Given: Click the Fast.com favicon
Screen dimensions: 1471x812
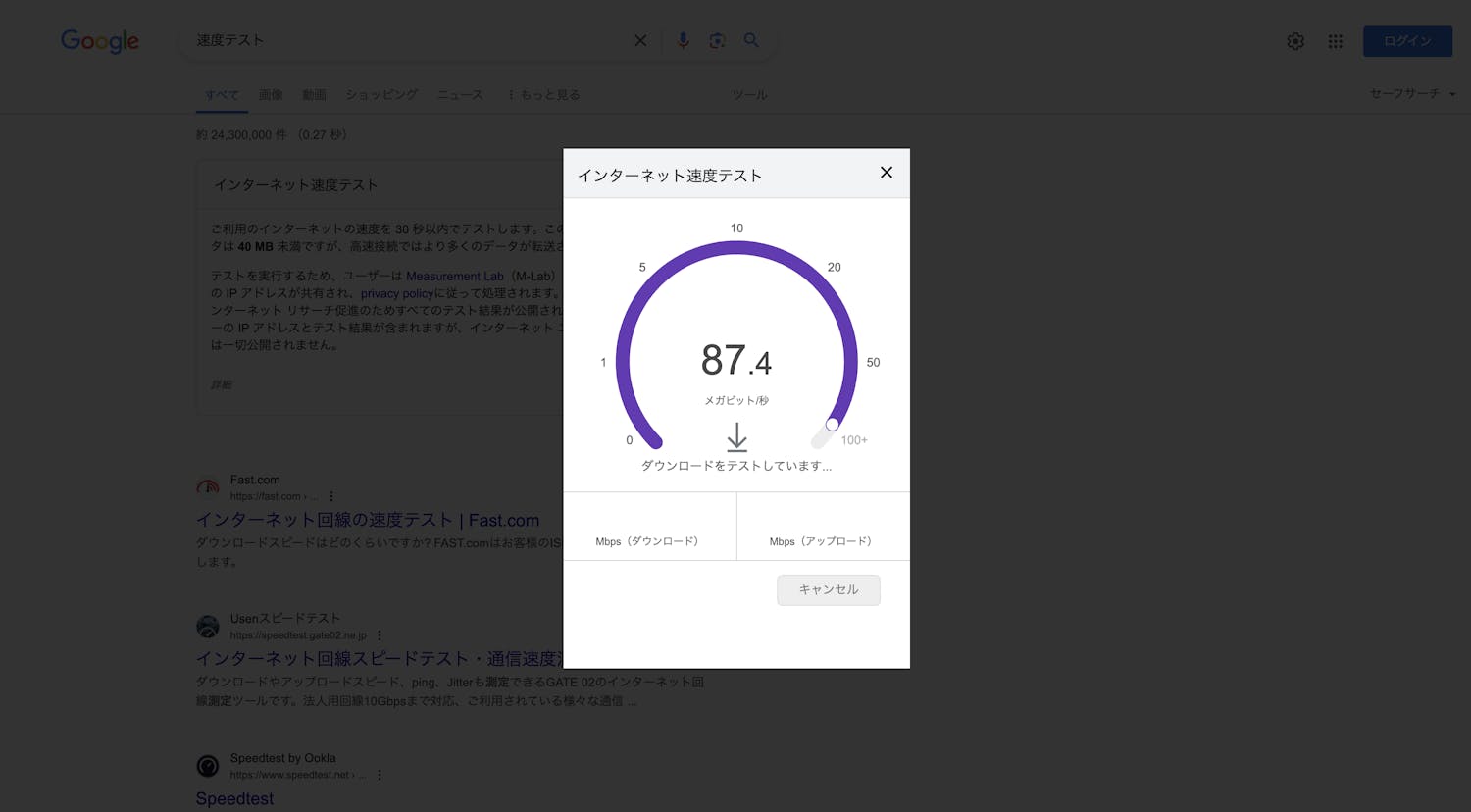Looking at the screenshot, I should click(x=208, y=487).
